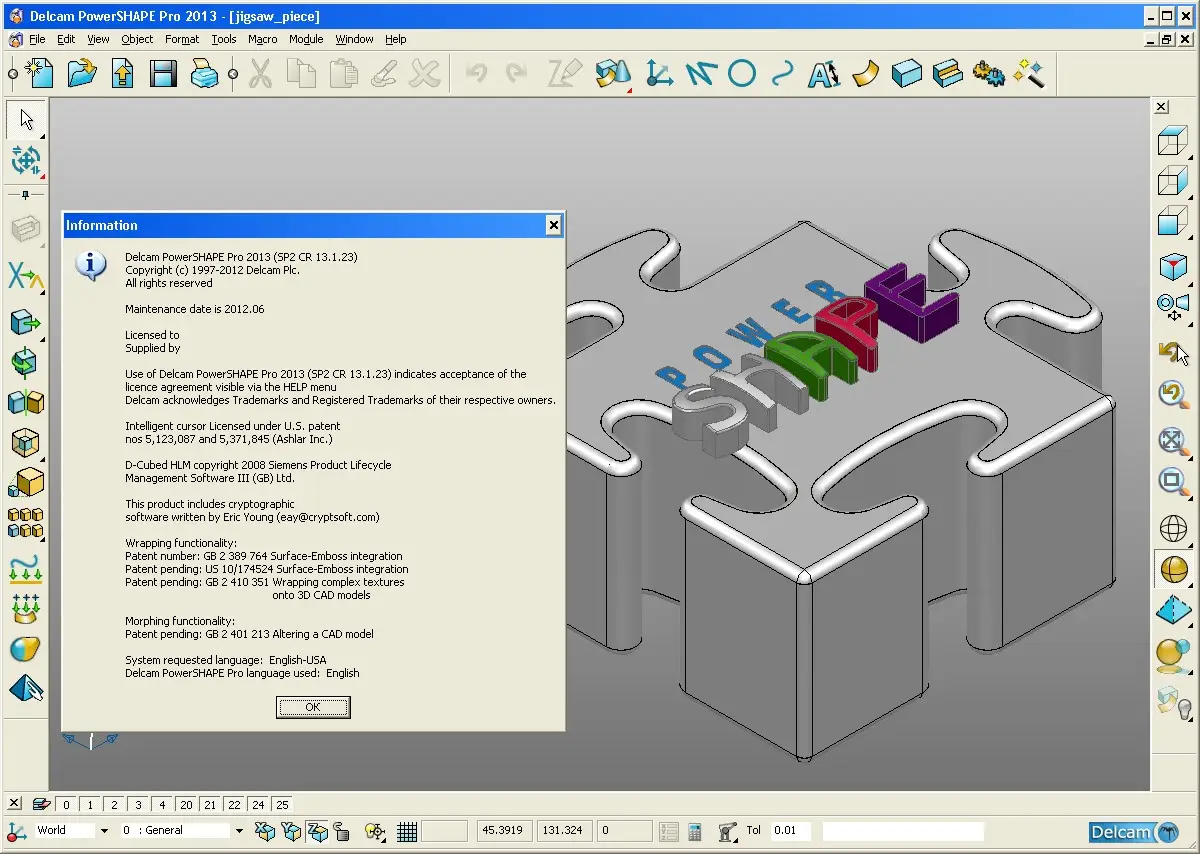Open the Macro menu

pos(263,39)
